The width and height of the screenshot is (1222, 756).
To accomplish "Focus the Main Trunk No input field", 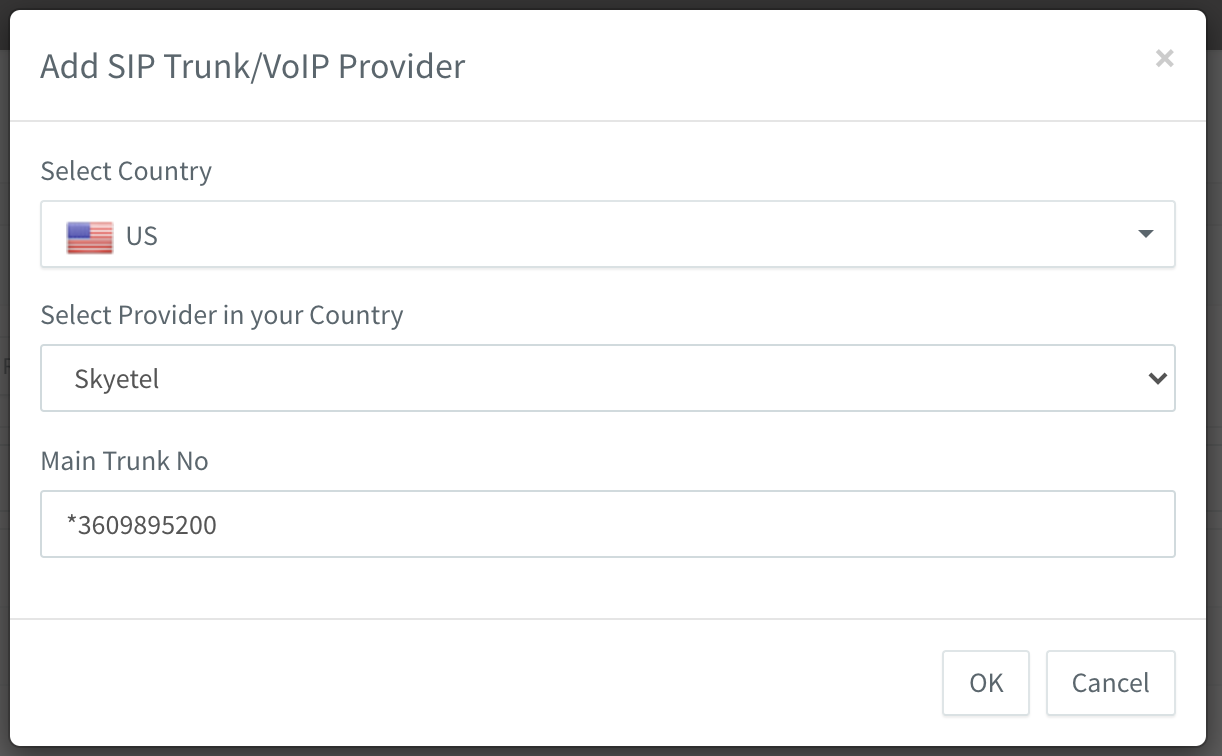I will tap(608, 523).
